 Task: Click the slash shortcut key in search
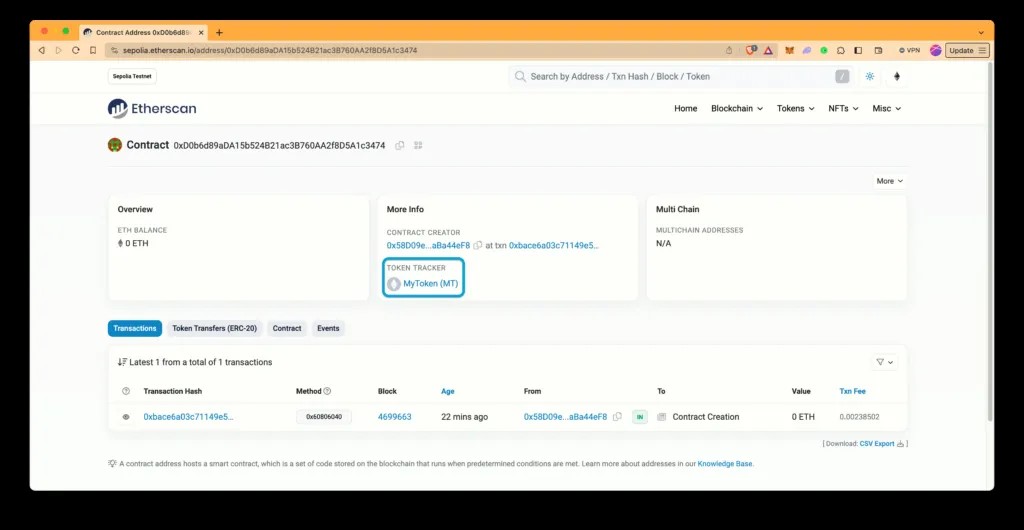pyautogui.click(x=842, y=76)
